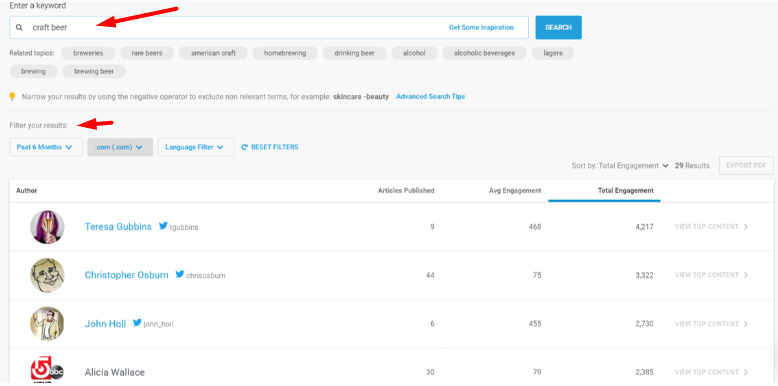Viewport: 778px width, 386px height.
Task: Click total engagement value 2,730
Action: pos(644,323)
